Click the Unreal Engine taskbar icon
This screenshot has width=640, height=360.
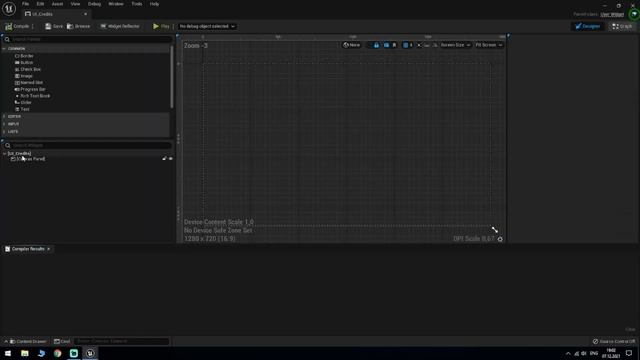tap(90, 353)
